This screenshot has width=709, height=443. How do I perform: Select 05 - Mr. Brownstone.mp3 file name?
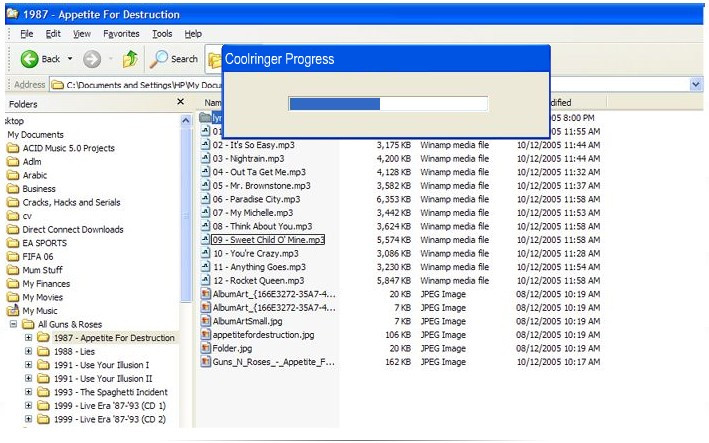[x=261, y=186]
